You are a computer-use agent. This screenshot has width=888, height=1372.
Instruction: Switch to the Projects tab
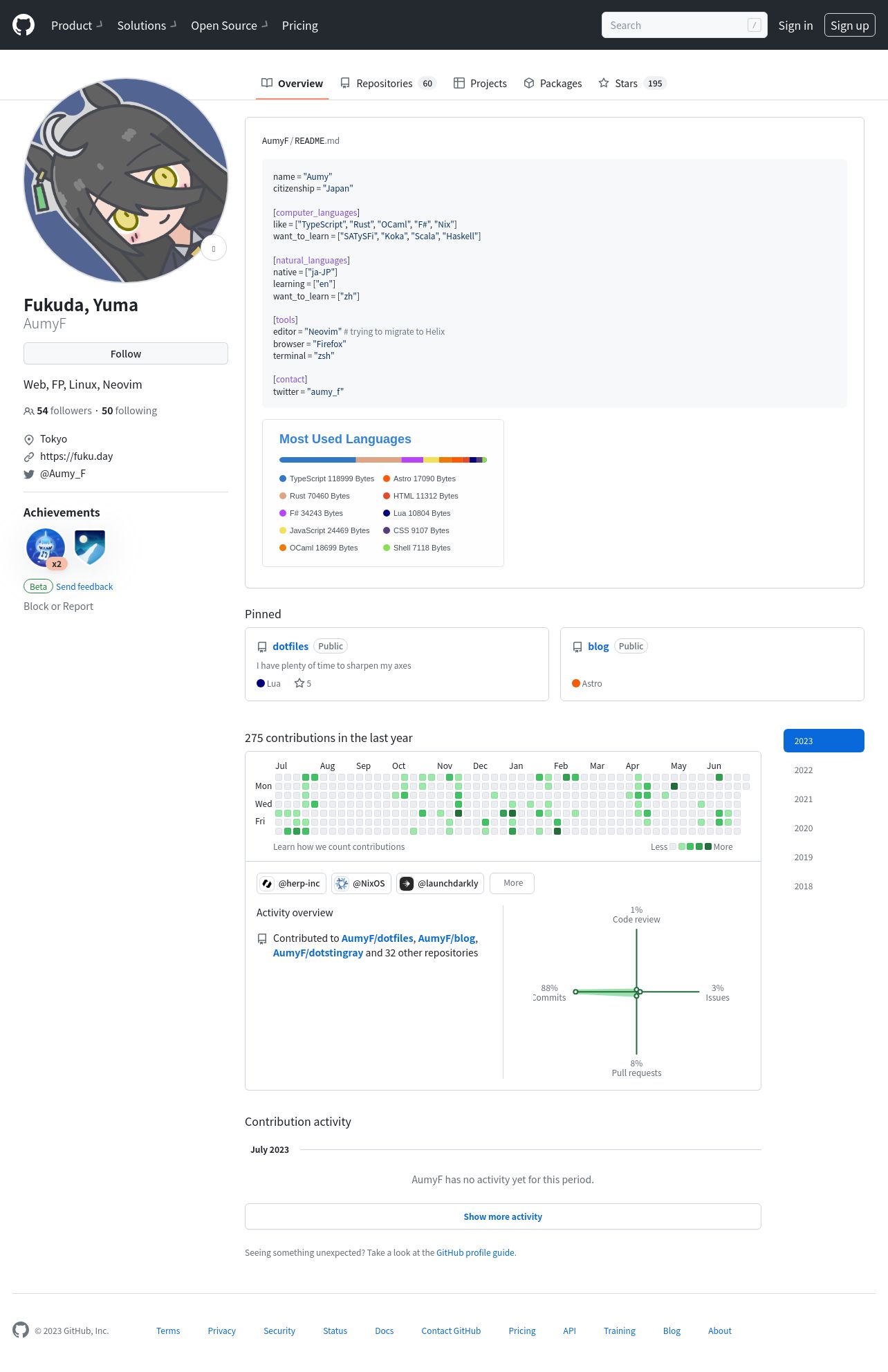tap(480, 83)
